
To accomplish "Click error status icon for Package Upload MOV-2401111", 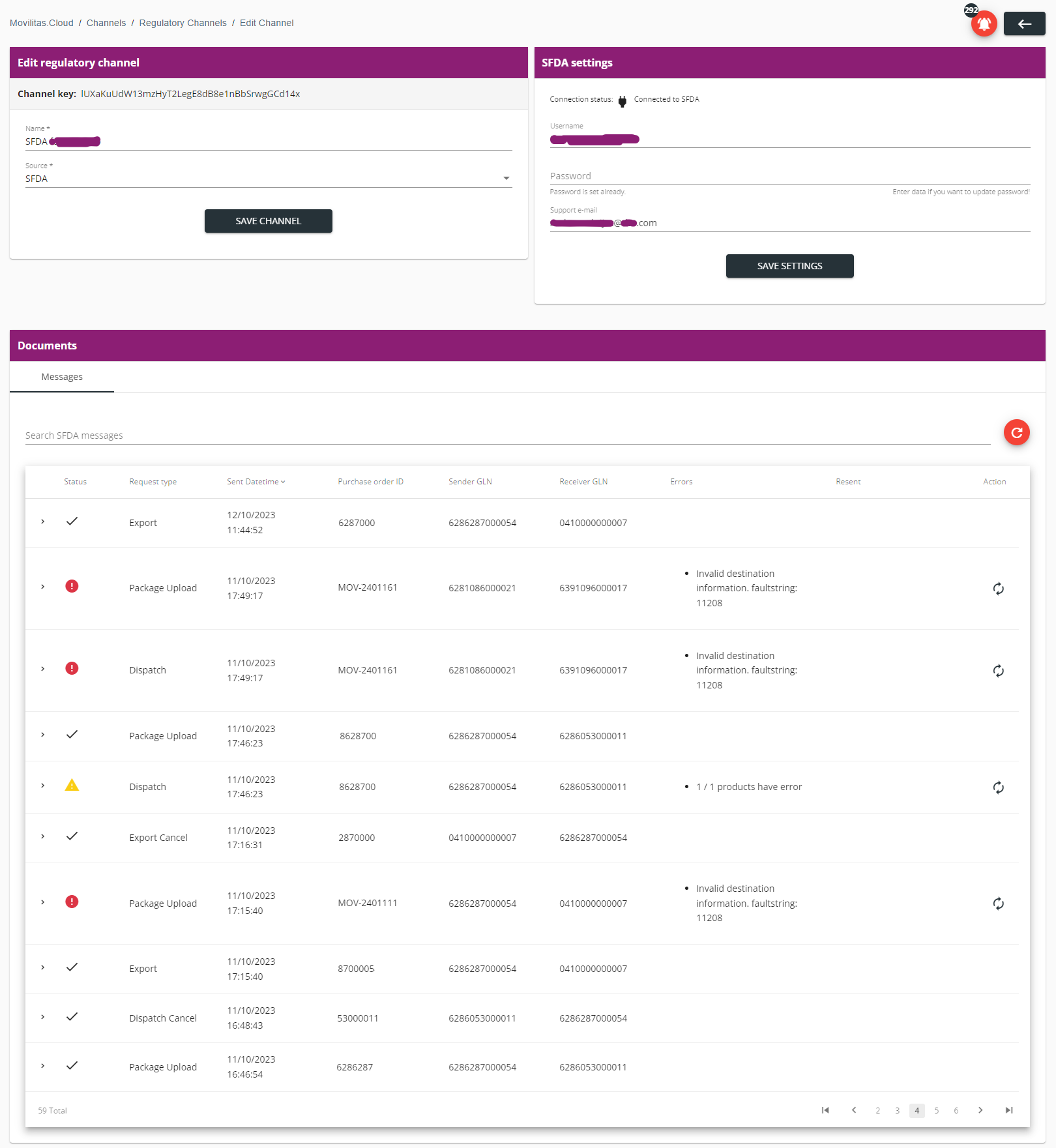I will coord(72,902).
